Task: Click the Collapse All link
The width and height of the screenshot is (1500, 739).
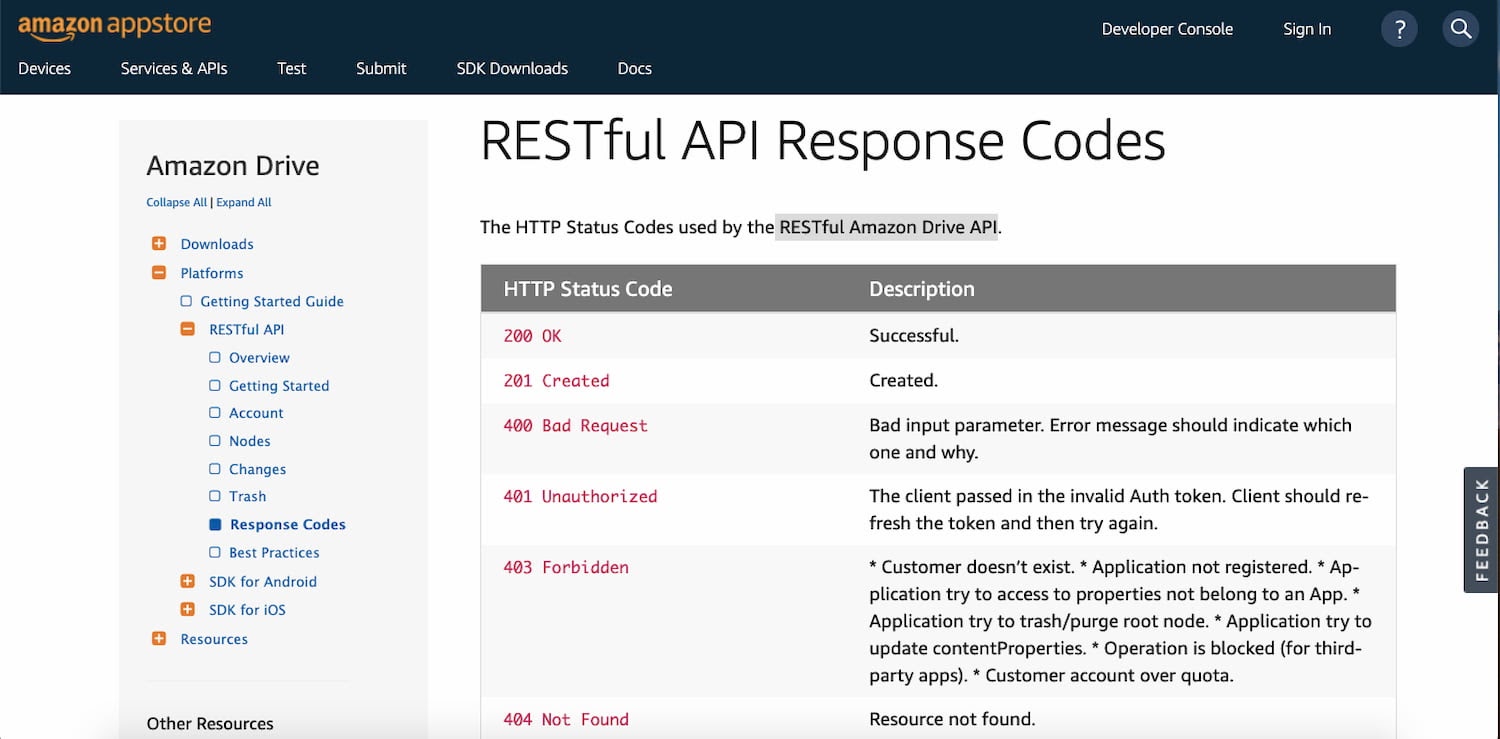Action: click(x=175, y=201)
